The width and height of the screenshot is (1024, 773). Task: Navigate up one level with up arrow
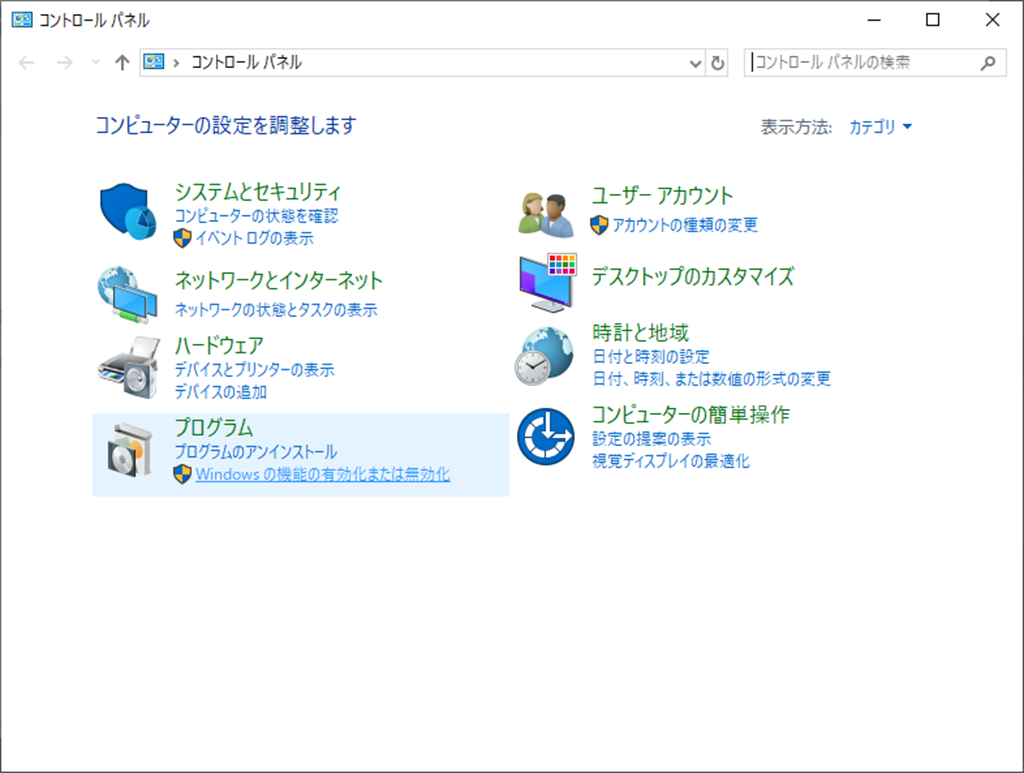(x=122, y=63)
